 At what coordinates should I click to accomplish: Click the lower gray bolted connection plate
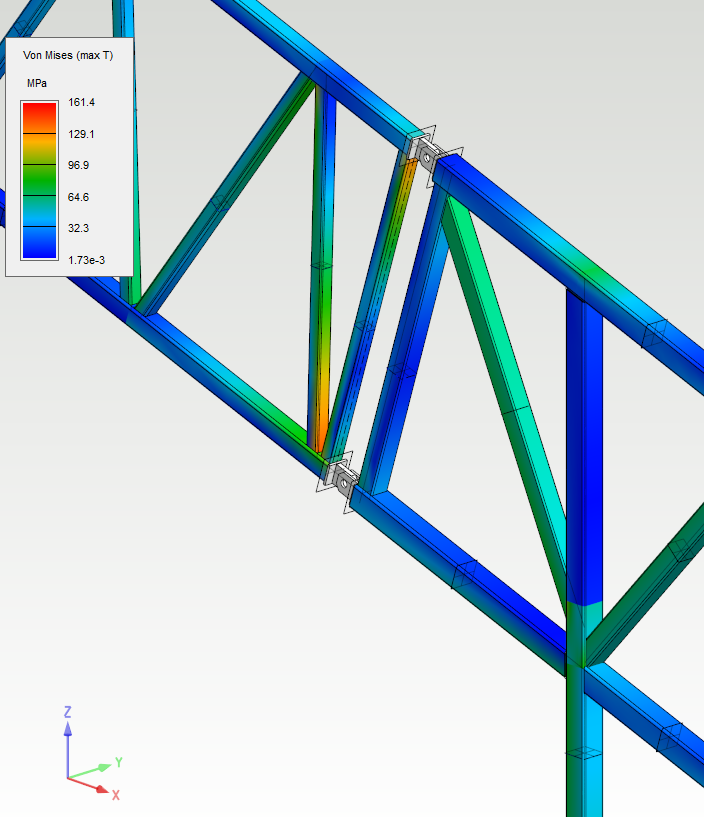(x=344, y=484)
